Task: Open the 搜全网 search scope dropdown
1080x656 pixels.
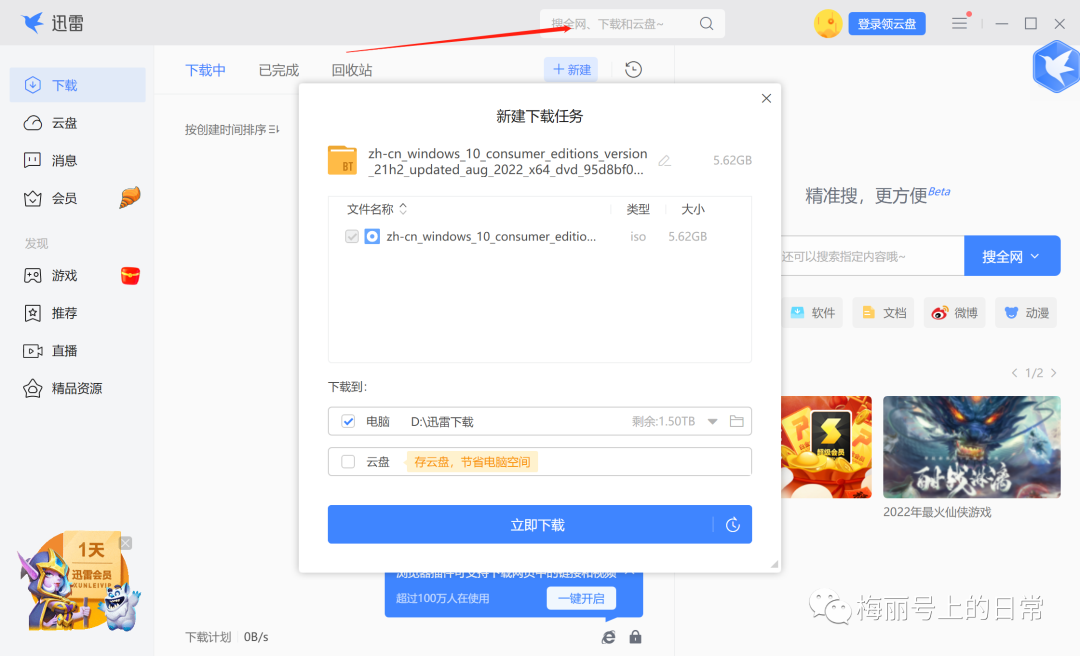Action: click(x=1012, y=256)
